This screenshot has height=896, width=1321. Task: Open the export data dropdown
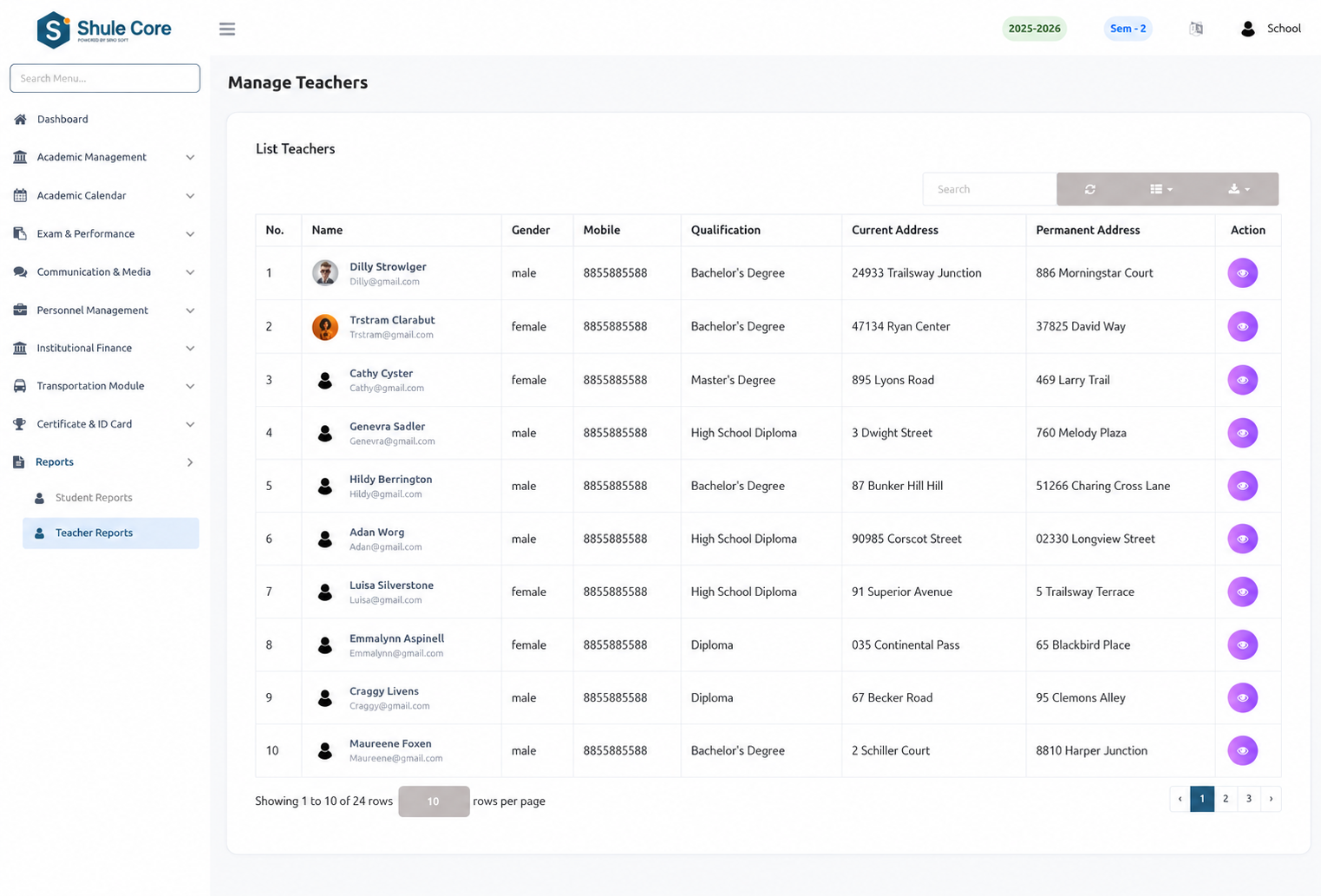click(x=1239, y=189)
